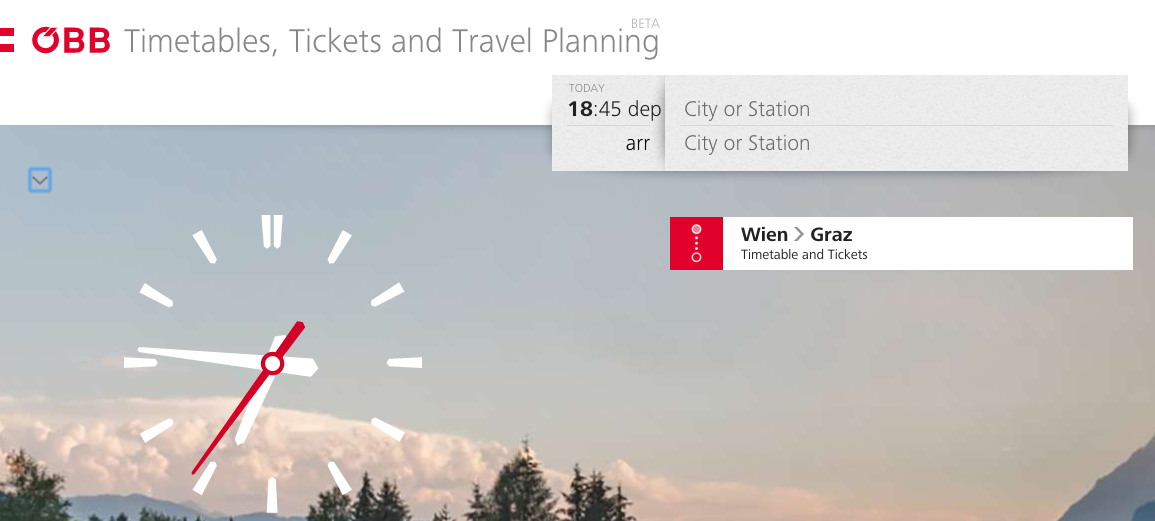Screen dimensions: 1155x521
Task: Click the second City or Station field
Action: [896, 143]
